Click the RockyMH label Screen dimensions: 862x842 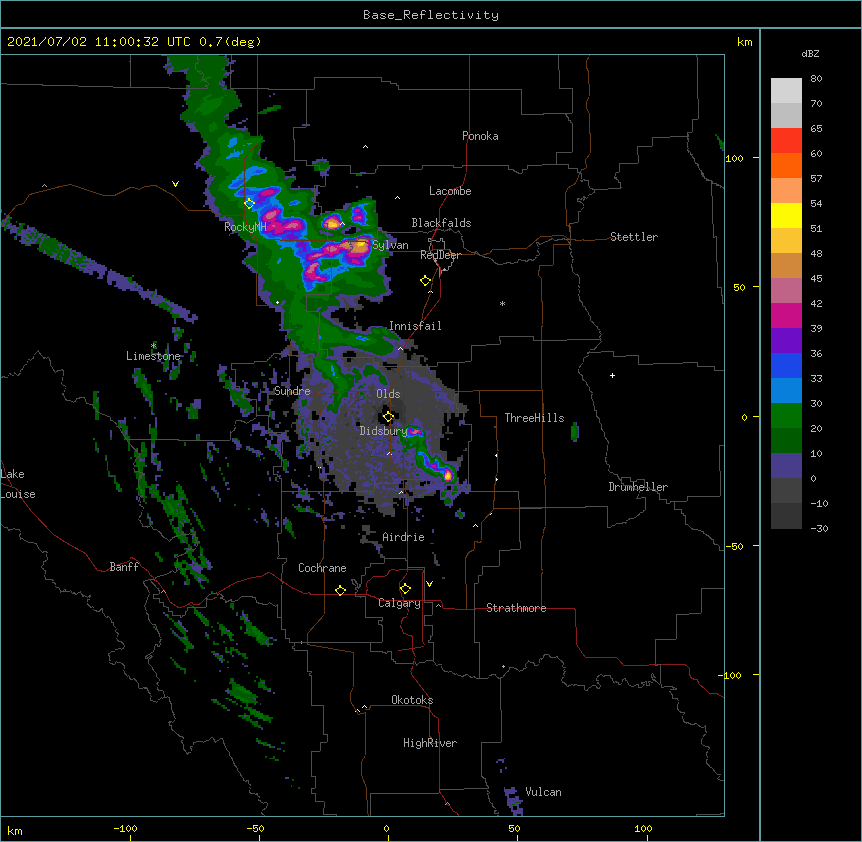[x=245, y=227]
